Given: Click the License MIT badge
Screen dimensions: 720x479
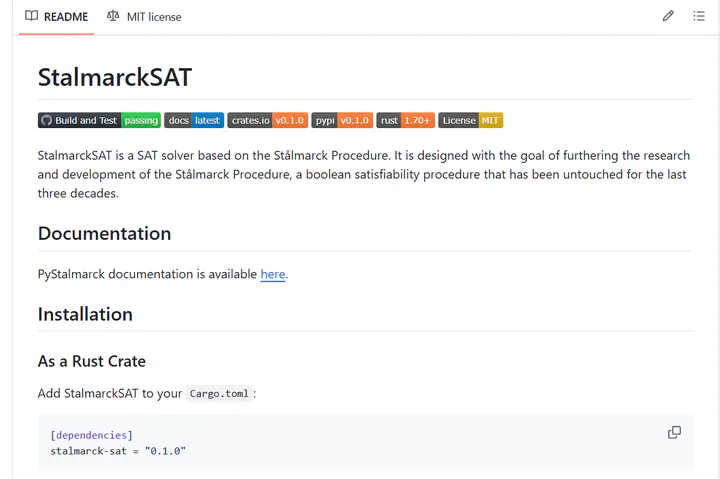Looking at the screenshot, I should 471,120.
